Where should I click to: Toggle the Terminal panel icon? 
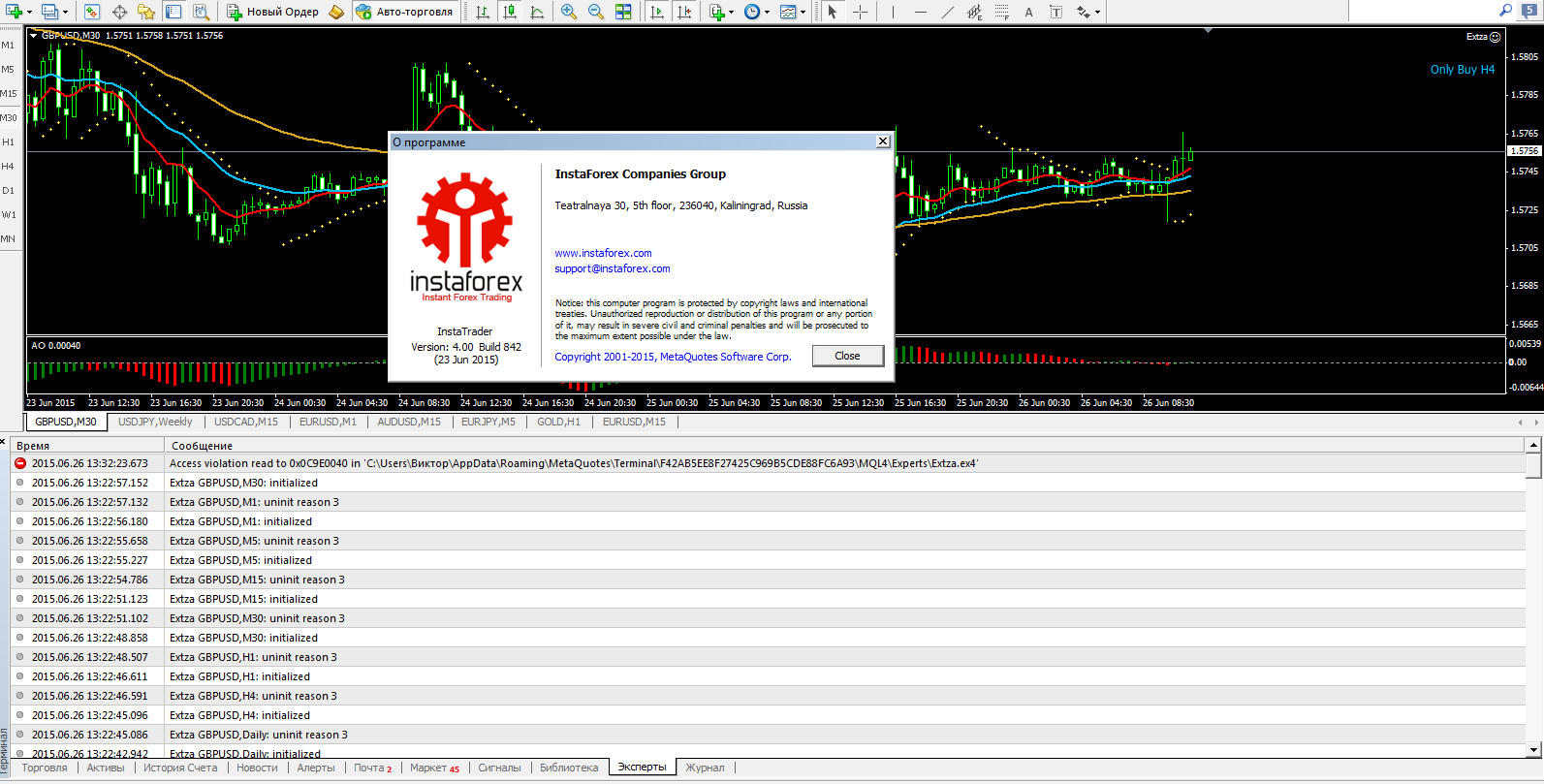click(173, 12)
